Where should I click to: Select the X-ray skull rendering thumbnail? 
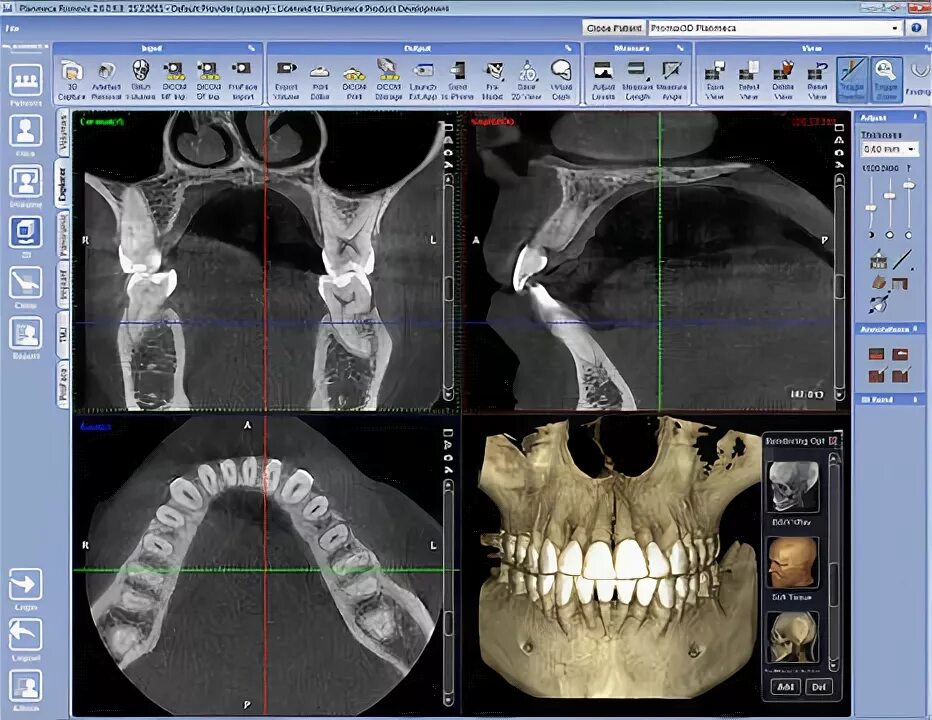pyautogui.click(x=793, y=486)
